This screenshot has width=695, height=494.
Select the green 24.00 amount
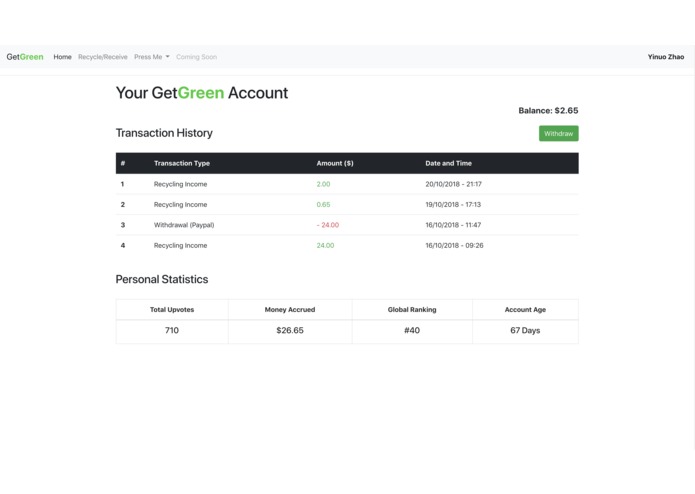[x=325, y=245]
